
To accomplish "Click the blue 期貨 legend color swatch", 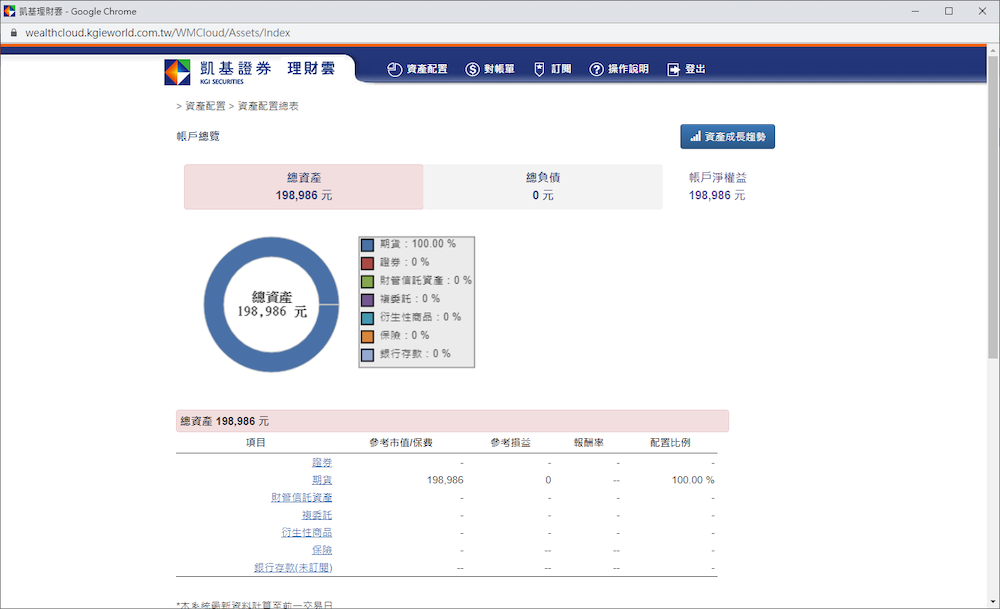I will pyautogui.click(x=368, y=244).
